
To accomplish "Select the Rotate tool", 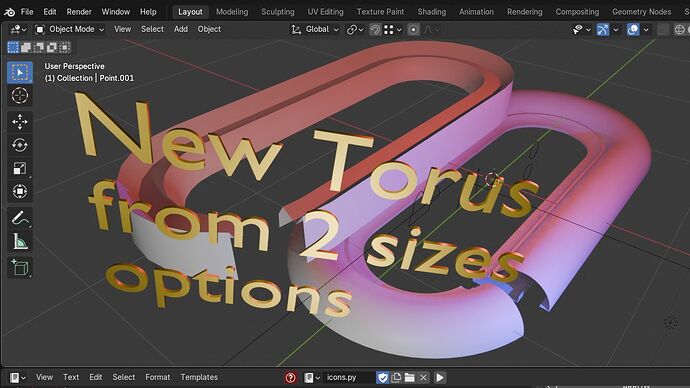I will point(20,145).
